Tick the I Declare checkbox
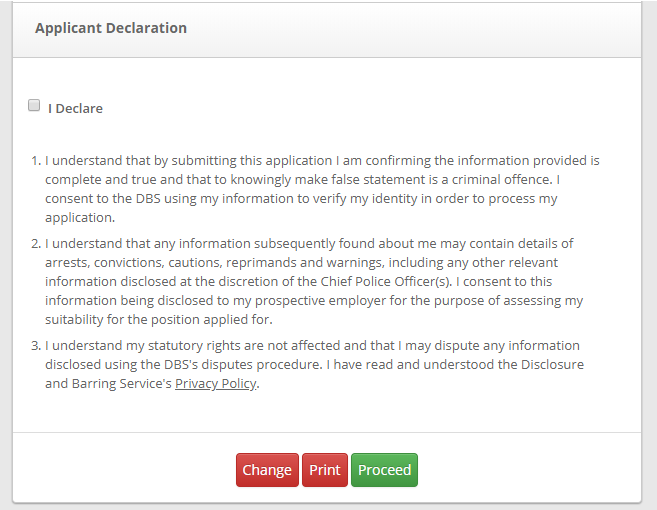 click(34, 105)
